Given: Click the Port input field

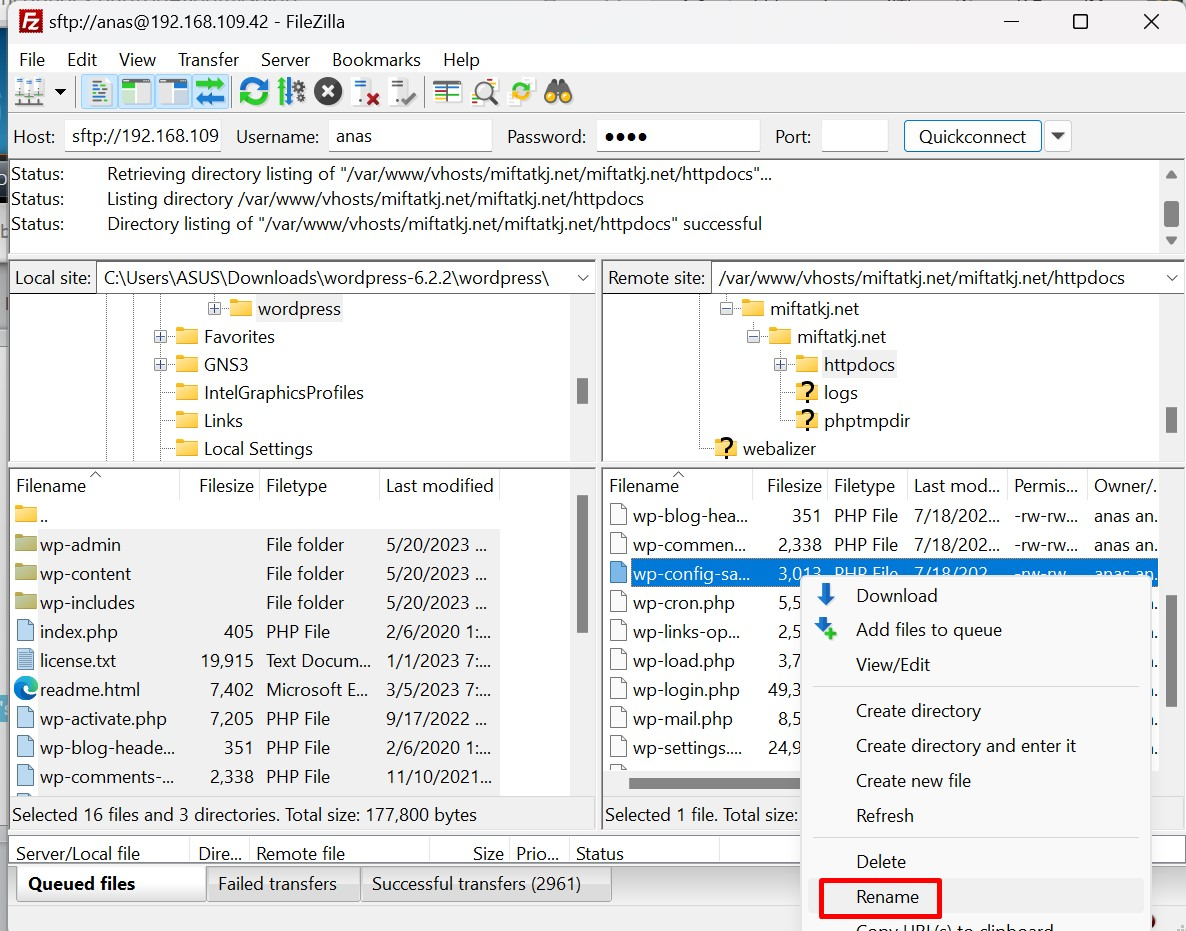Looking at the screenshot, I should [x=855, y=136].
